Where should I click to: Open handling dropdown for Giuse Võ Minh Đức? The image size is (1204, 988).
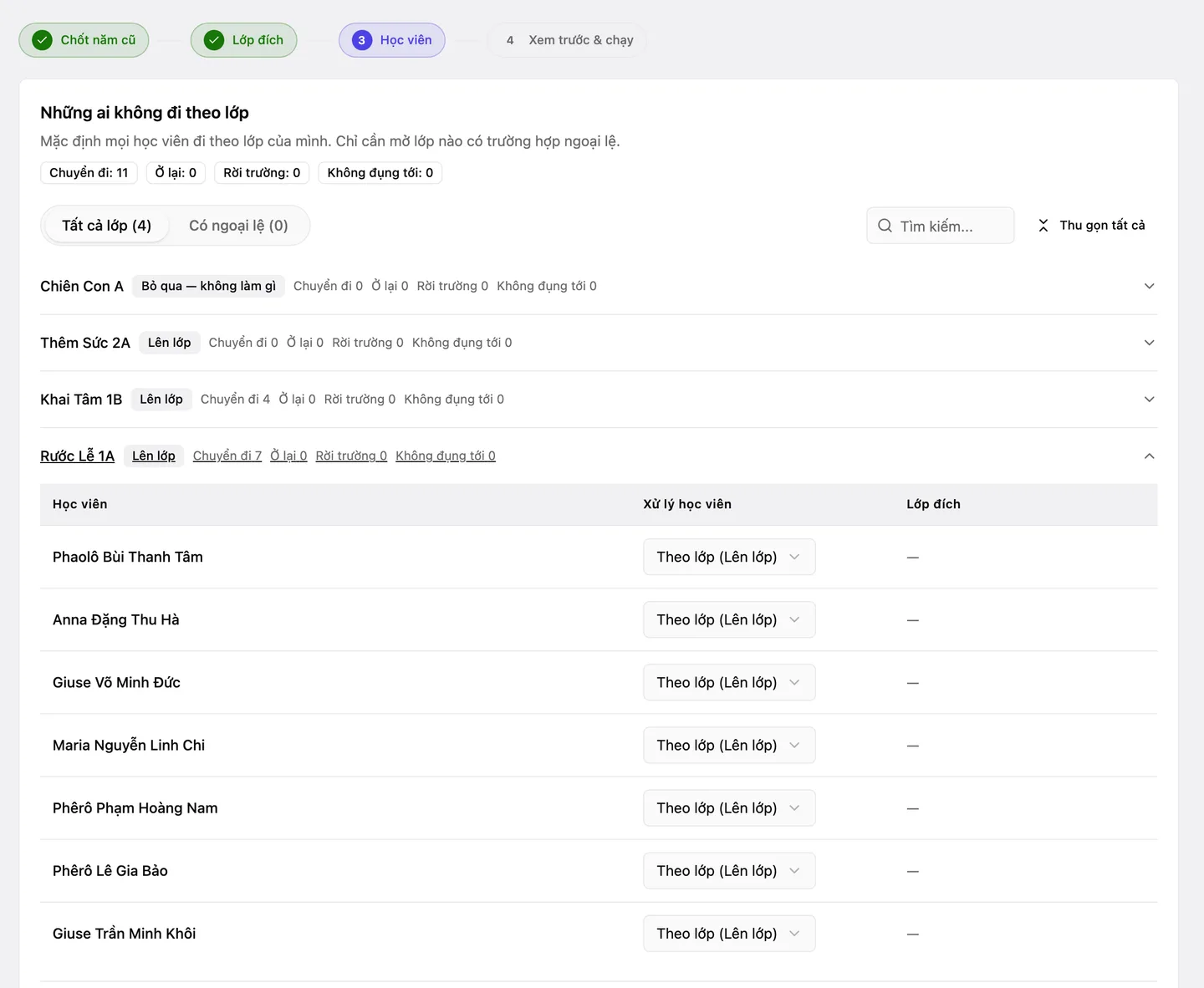click(729, 682)
